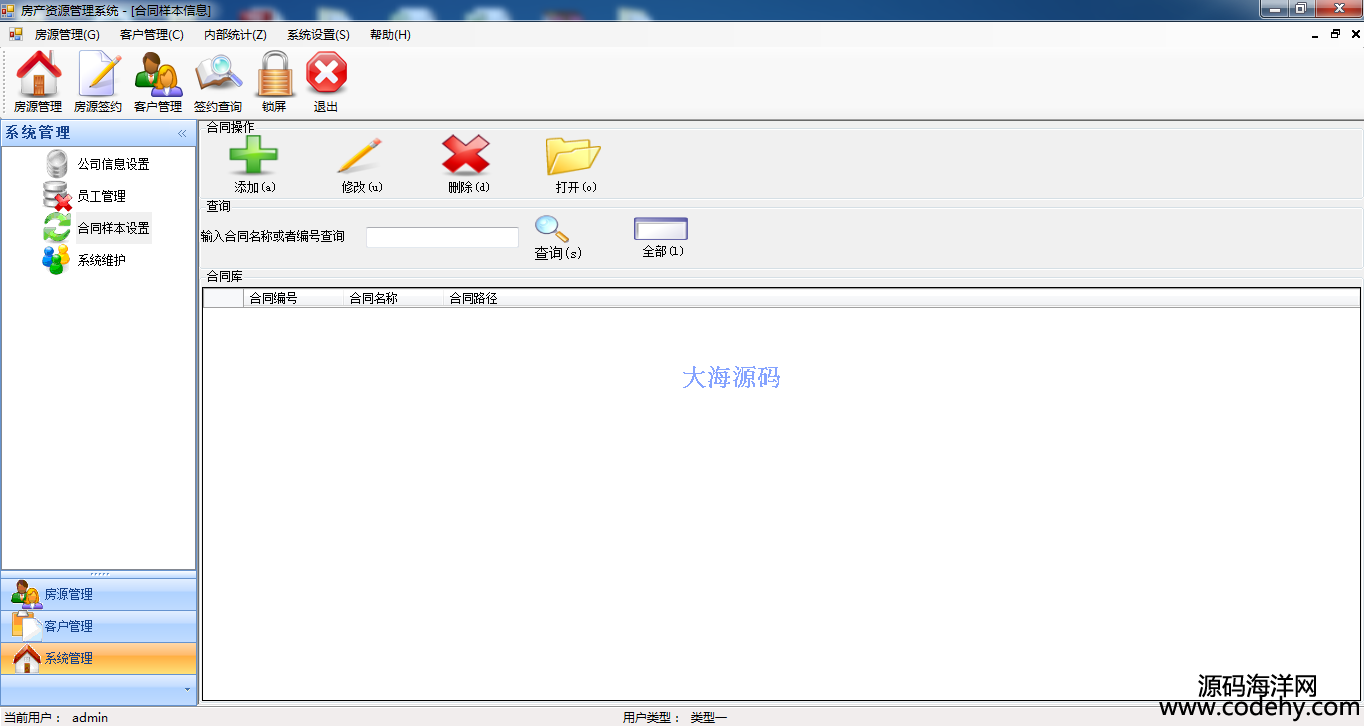The width and height of the screenshot is (1364, 727).
Task: Open the 系统设置(S) menu
Action: pos(318,35)
